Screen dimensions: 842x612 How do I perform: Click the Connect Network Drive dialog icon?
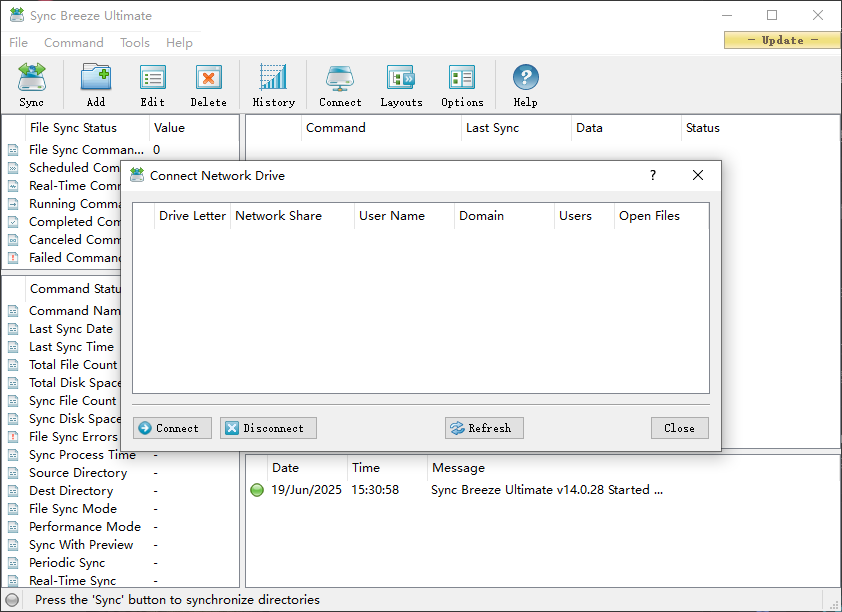coord(137,175)
